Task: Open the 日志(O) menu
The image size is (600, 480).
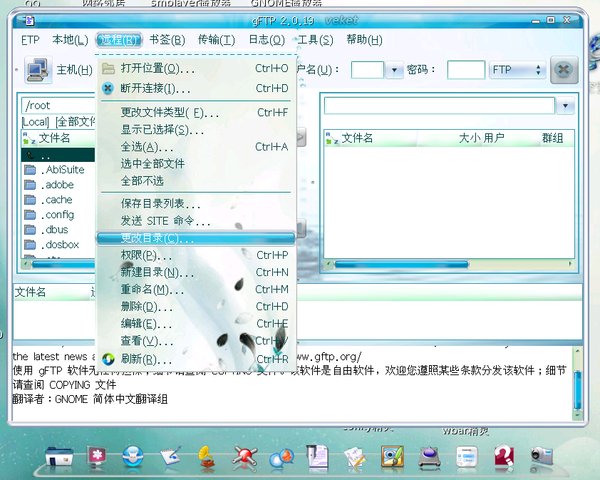Action: [267, 40]
